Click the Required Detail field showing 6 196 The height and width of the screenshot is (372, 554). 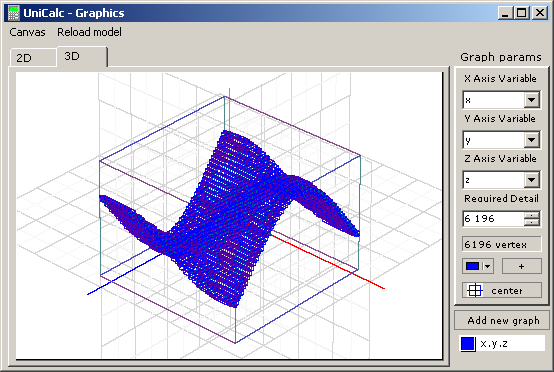493,219
